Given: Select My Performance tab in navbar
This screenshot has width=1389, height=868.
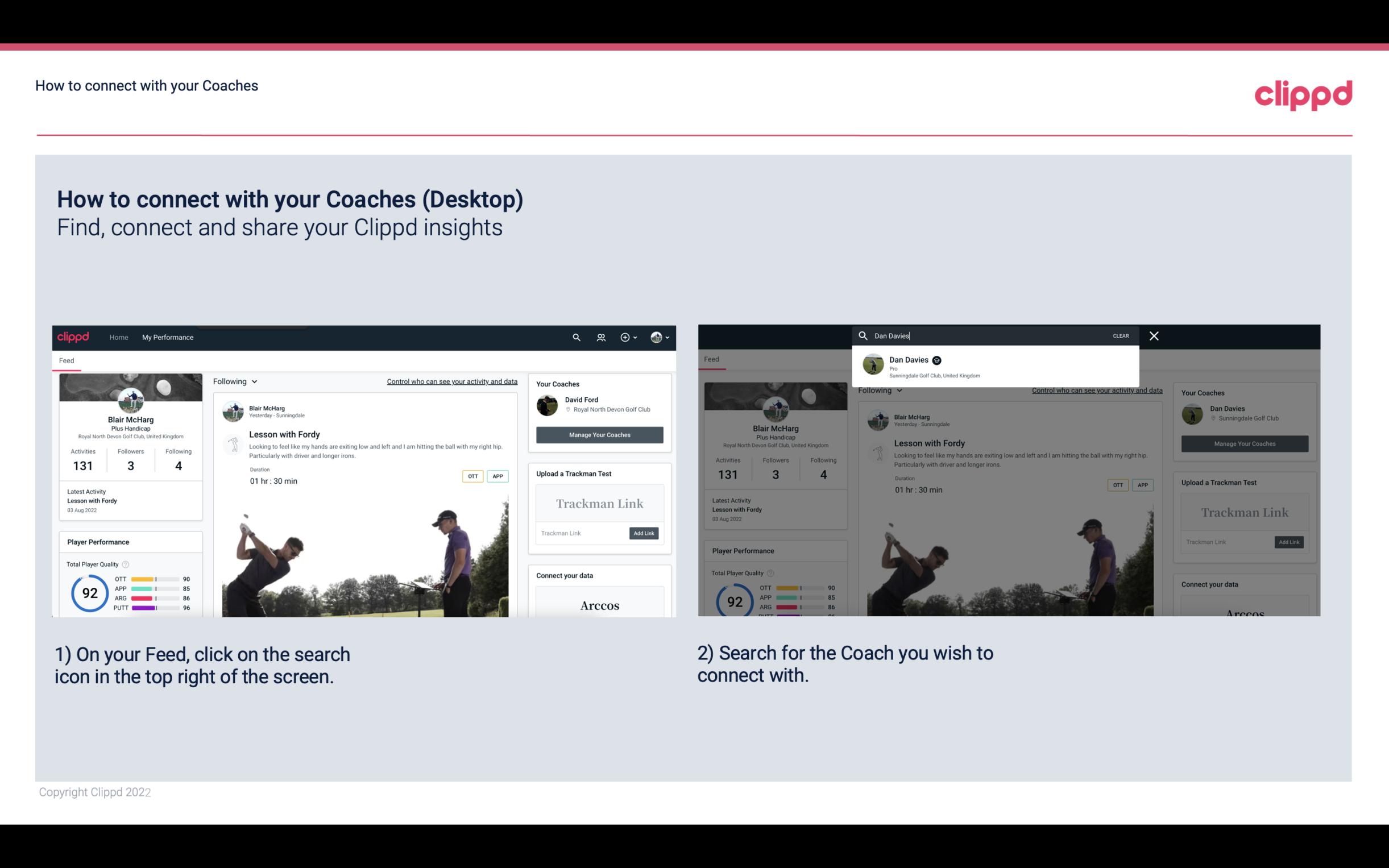Looking at the screenshot, I should tap(167, 337).
